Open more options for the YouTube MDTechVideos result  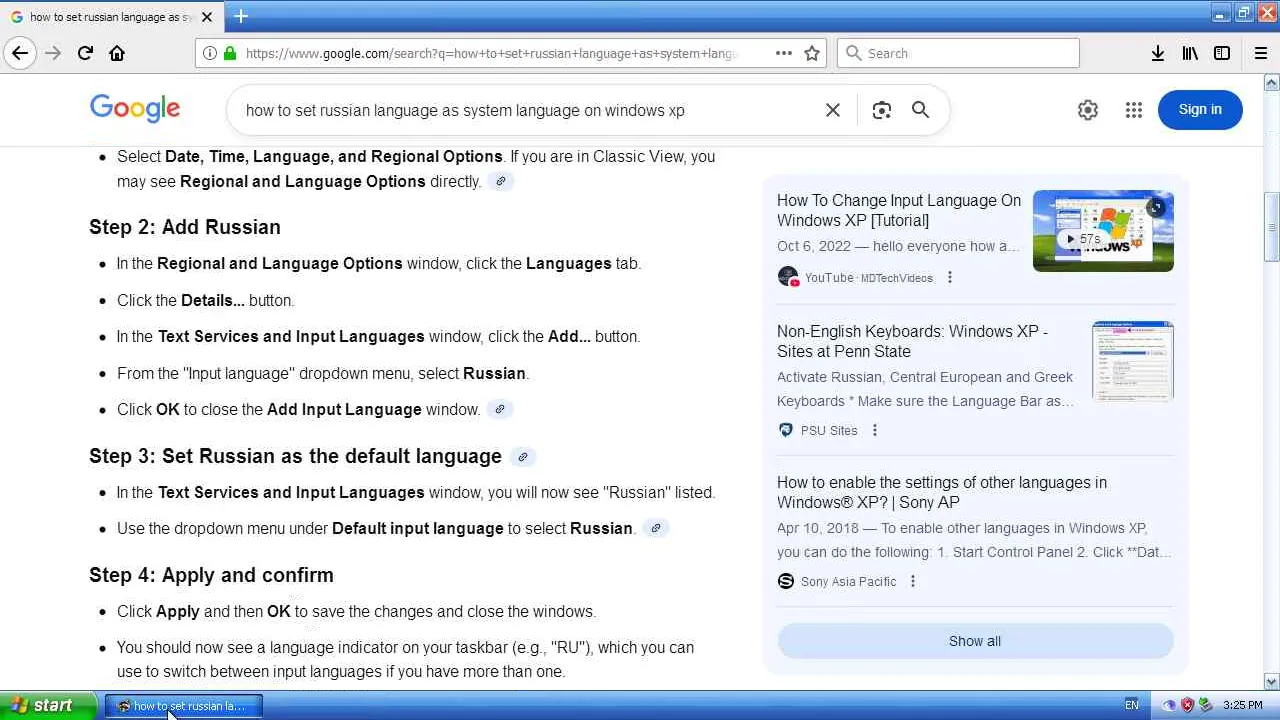pyautogui.click(x=950, y=277)
